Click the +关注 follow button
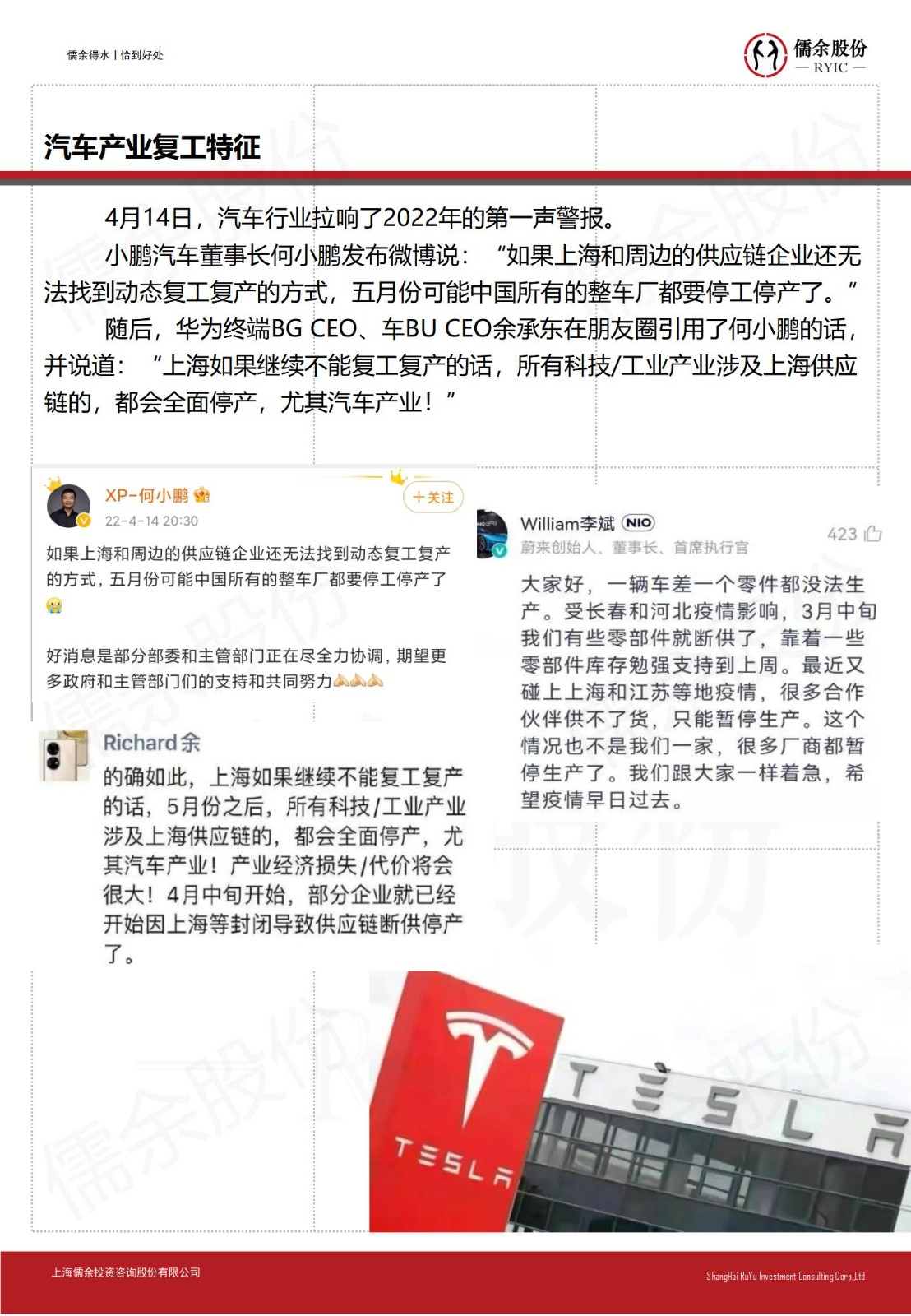 [433, 497]
